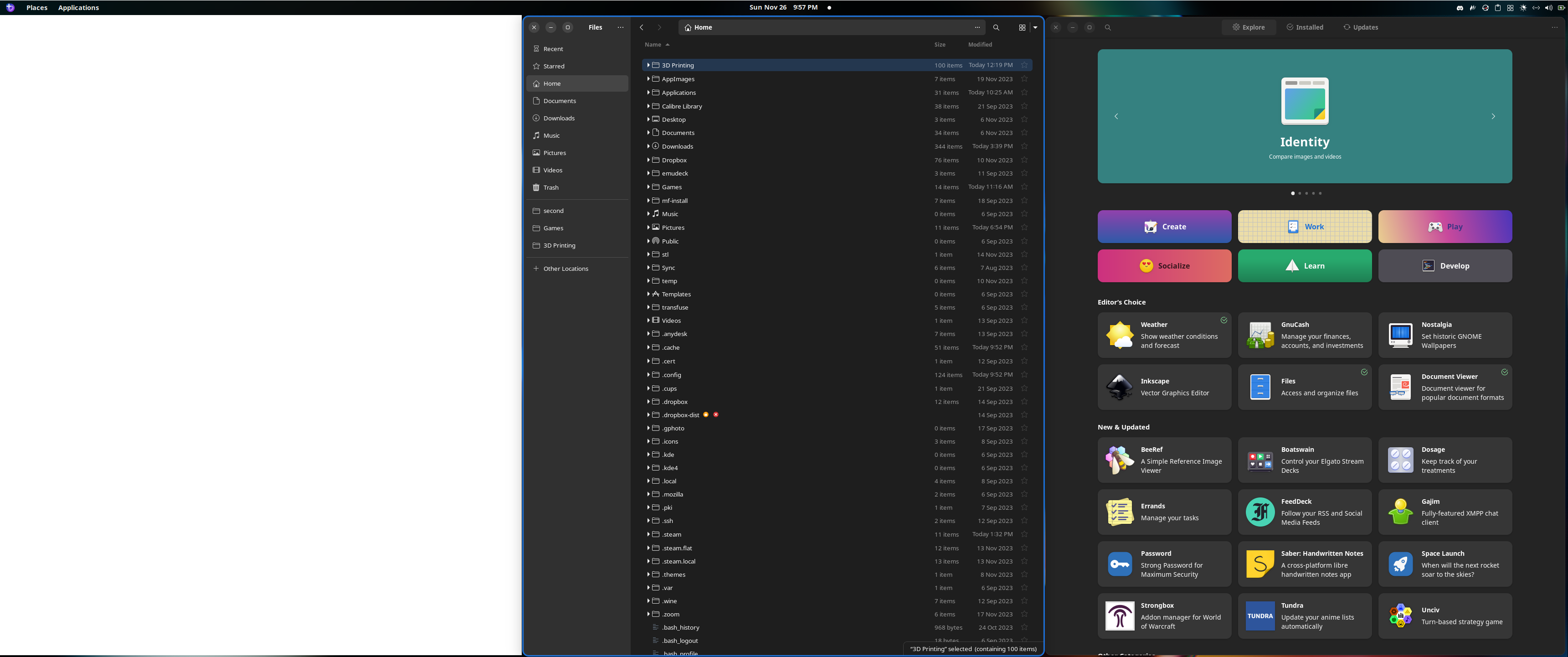Switch to the Installed tab
The width and height of the screenshot is (1568, 657).
coord(1305,27)
